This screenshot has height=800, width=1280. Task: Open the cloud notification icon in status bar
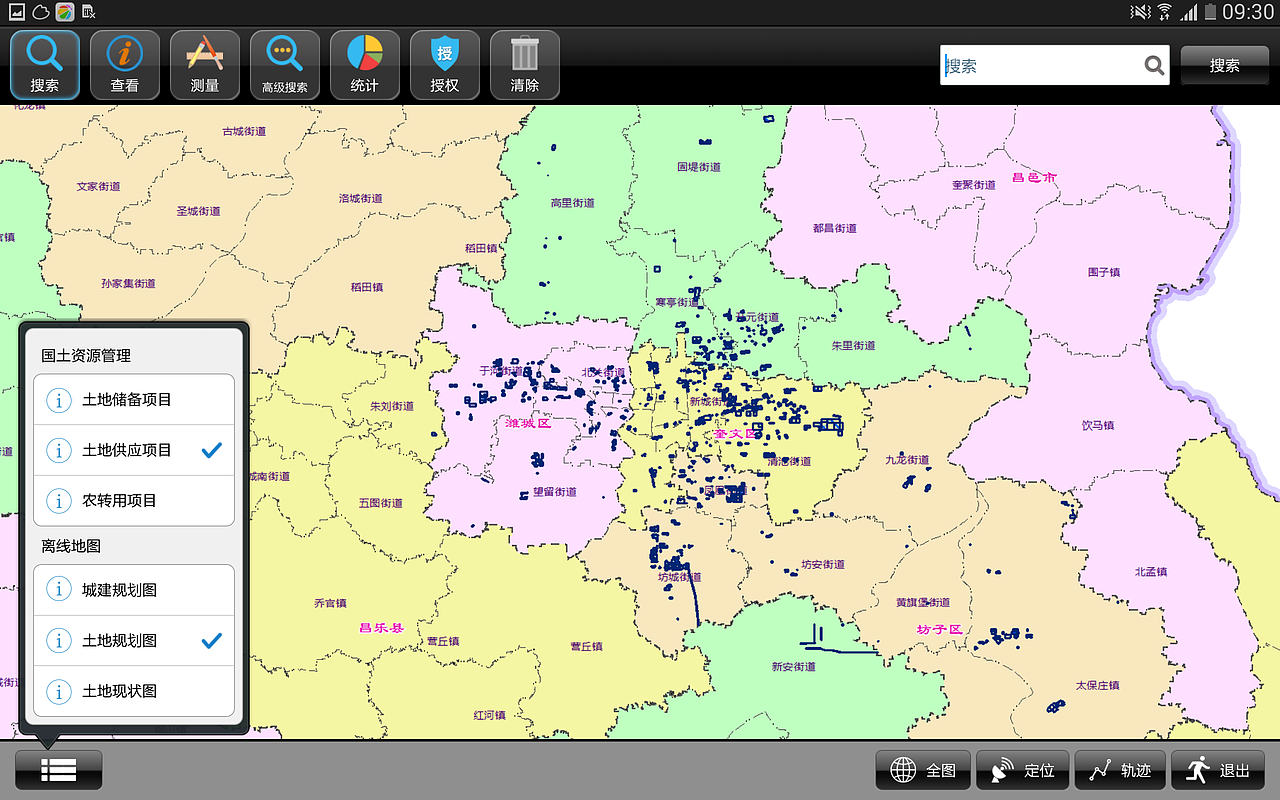tap(41, 12)
